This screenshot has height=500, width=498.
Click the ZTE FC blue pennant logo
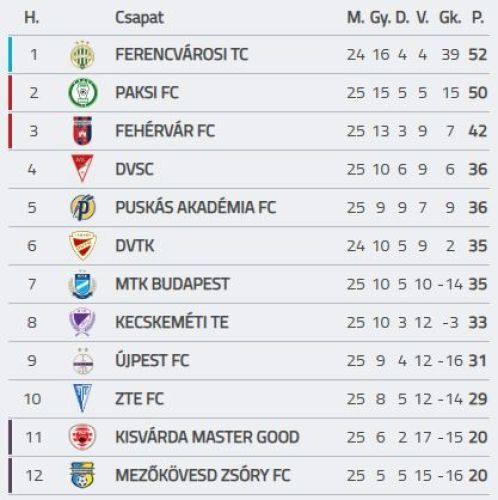[x=82, y=399]
